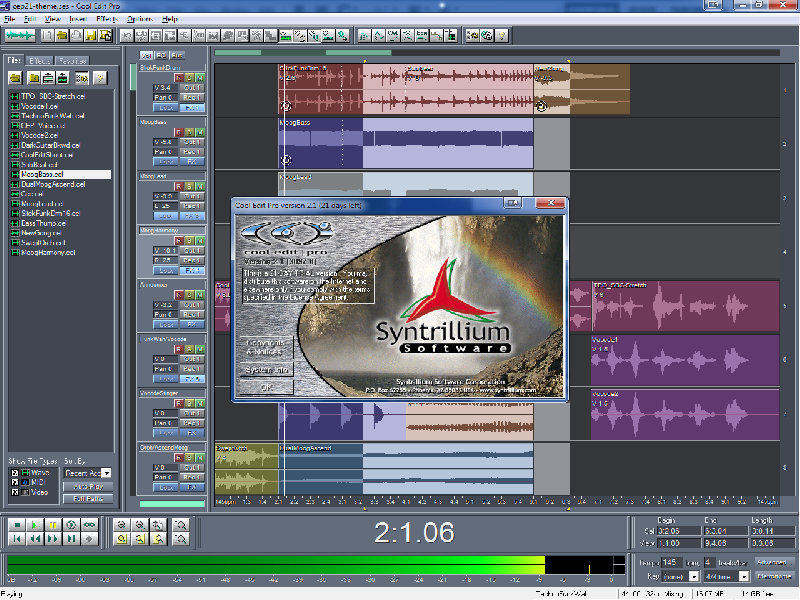The width and height of the screenshot is (800, 600).
Task: Click the yellow zoom to selection icon
Action: pyautogui.click(x=121, y=538)
